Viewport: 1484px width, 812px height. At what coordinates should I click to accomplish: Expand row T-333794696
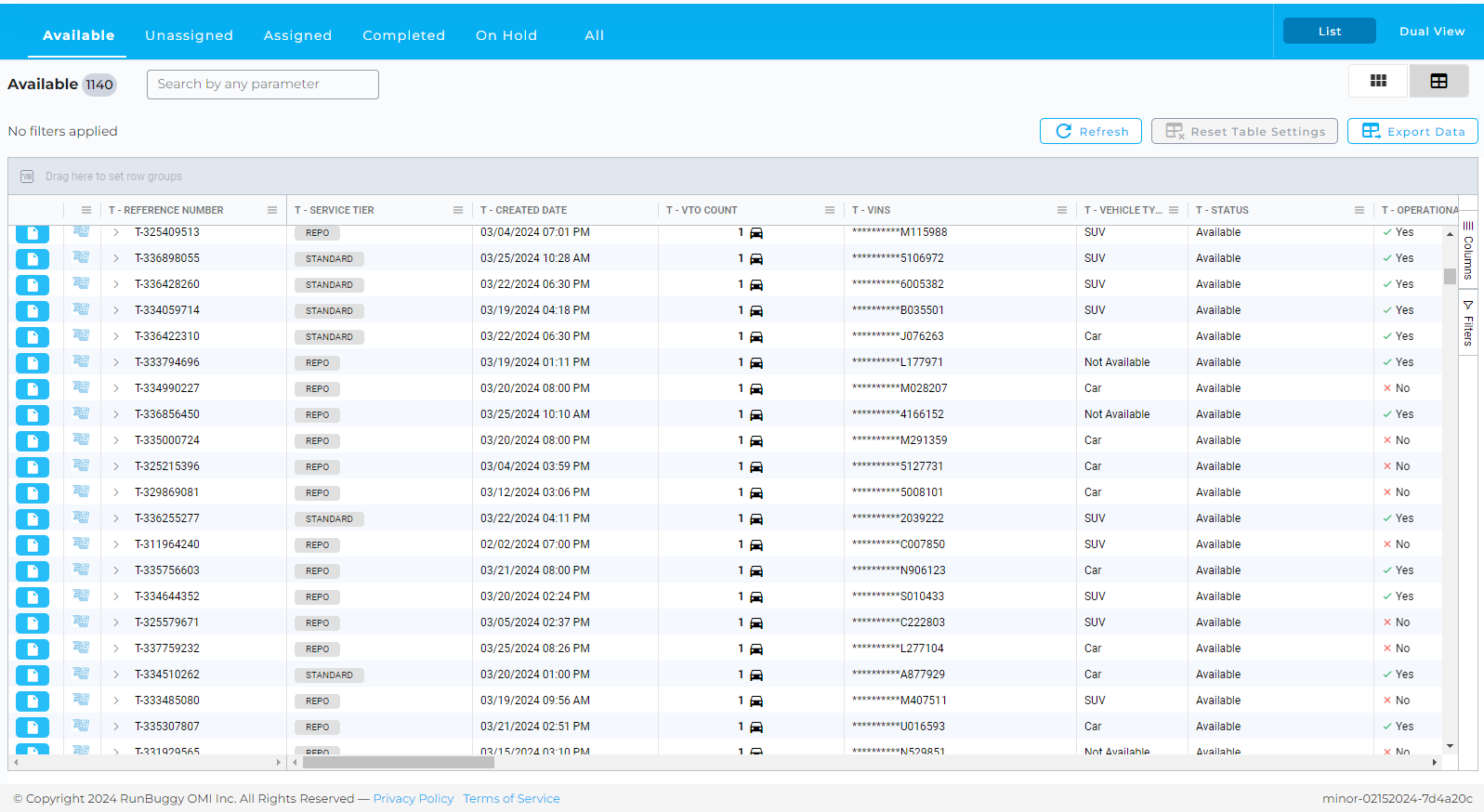(116, 362)
